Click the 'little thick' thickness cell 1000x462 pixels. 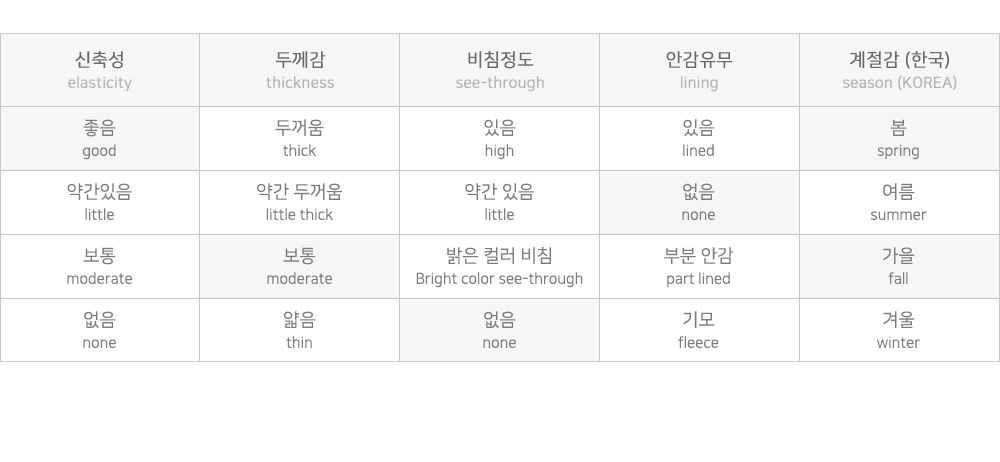[299, 202]
